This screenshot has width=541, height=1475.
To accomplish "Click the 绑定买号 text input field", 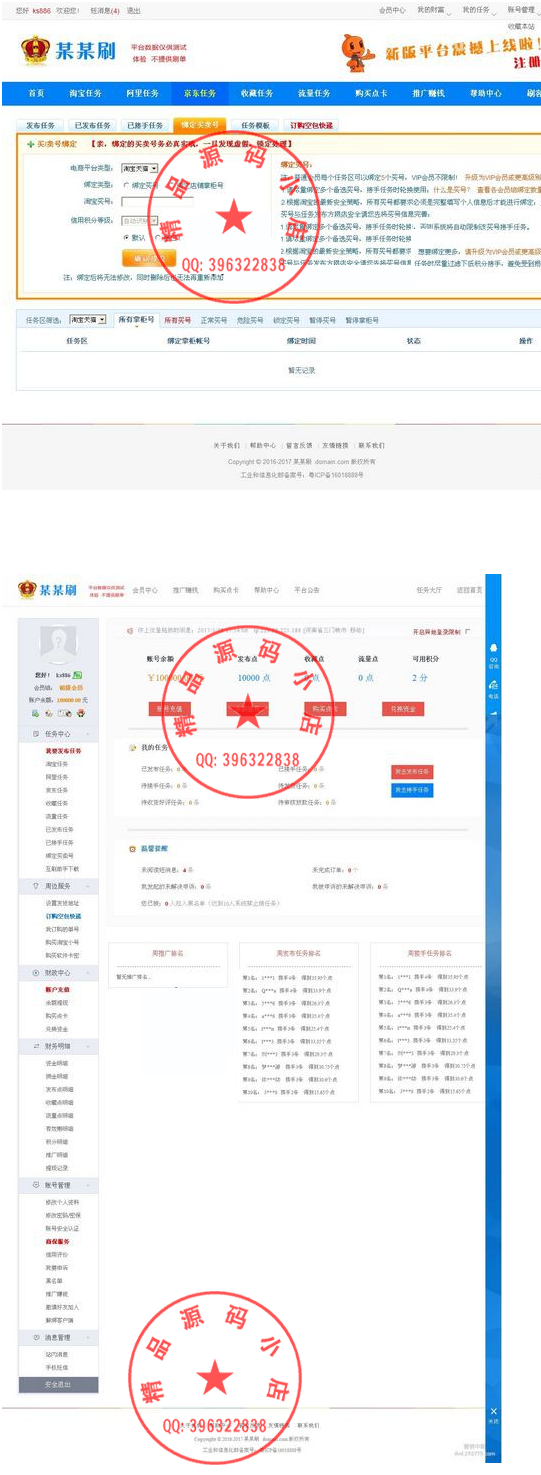I will 157,203.
